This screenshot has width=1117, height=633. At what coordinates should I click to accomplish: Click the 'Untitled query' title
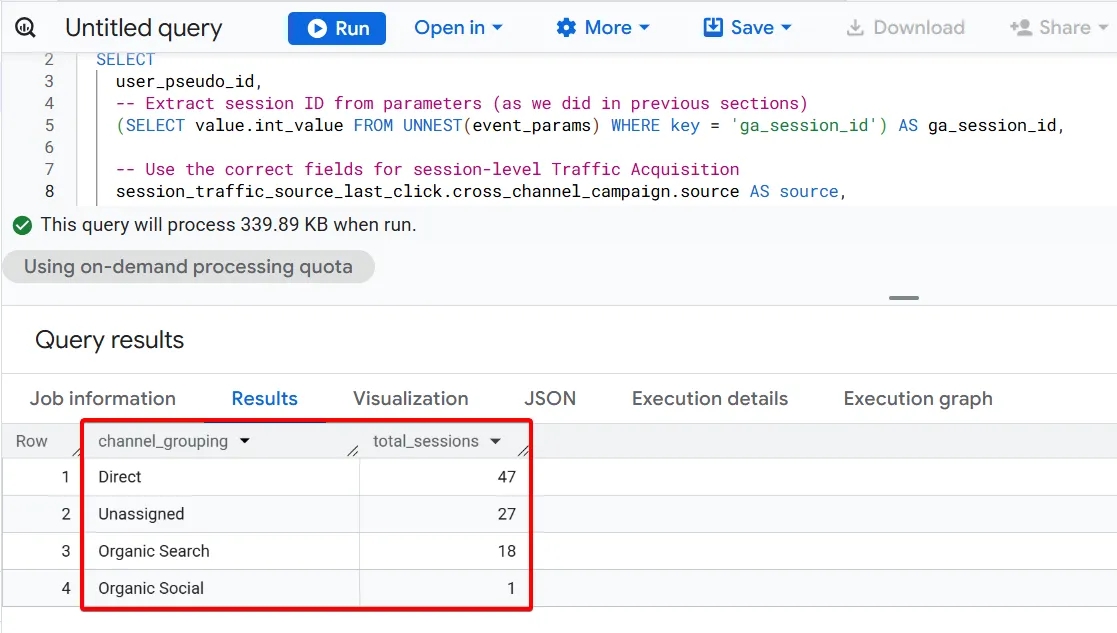(x=144, y=28)
